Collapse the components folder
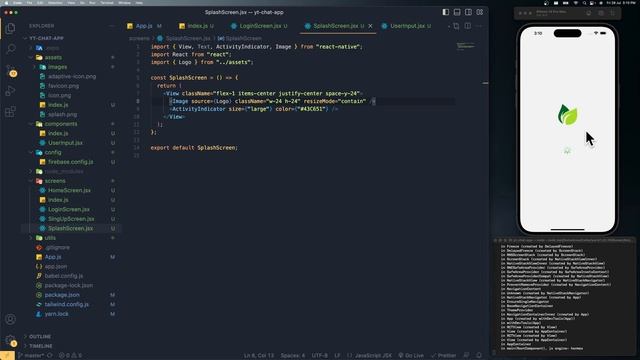Screen dimensions: 640x360 point(60,124)
